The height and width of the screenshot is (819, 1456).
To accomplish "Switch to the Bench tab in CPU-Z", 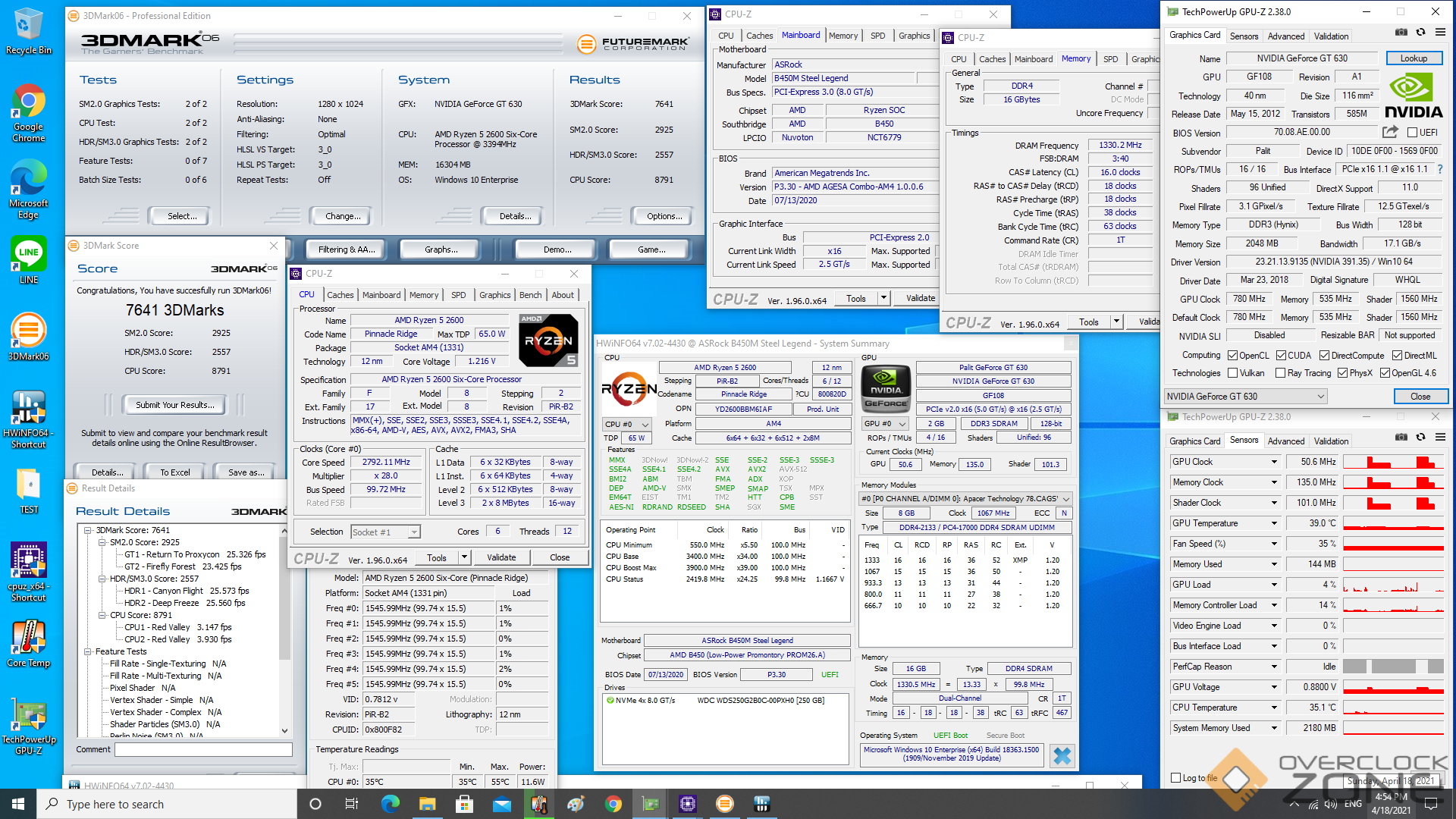I will [x=530, y=295].
